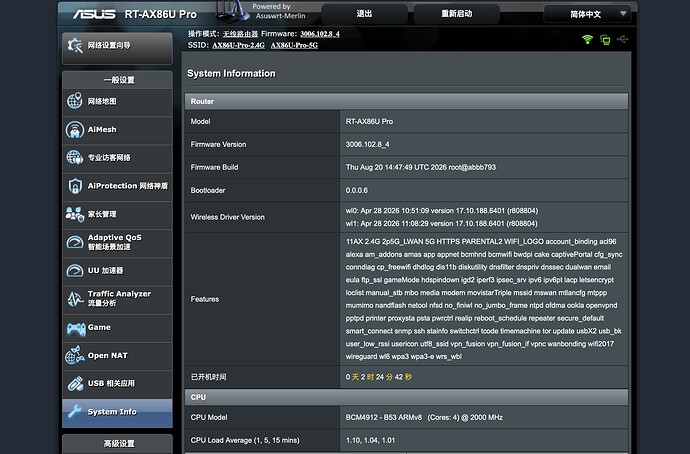Viewport: 690px width, 454px height.
Task: Click the USB status icon
Action: click(x=622, y=40)
